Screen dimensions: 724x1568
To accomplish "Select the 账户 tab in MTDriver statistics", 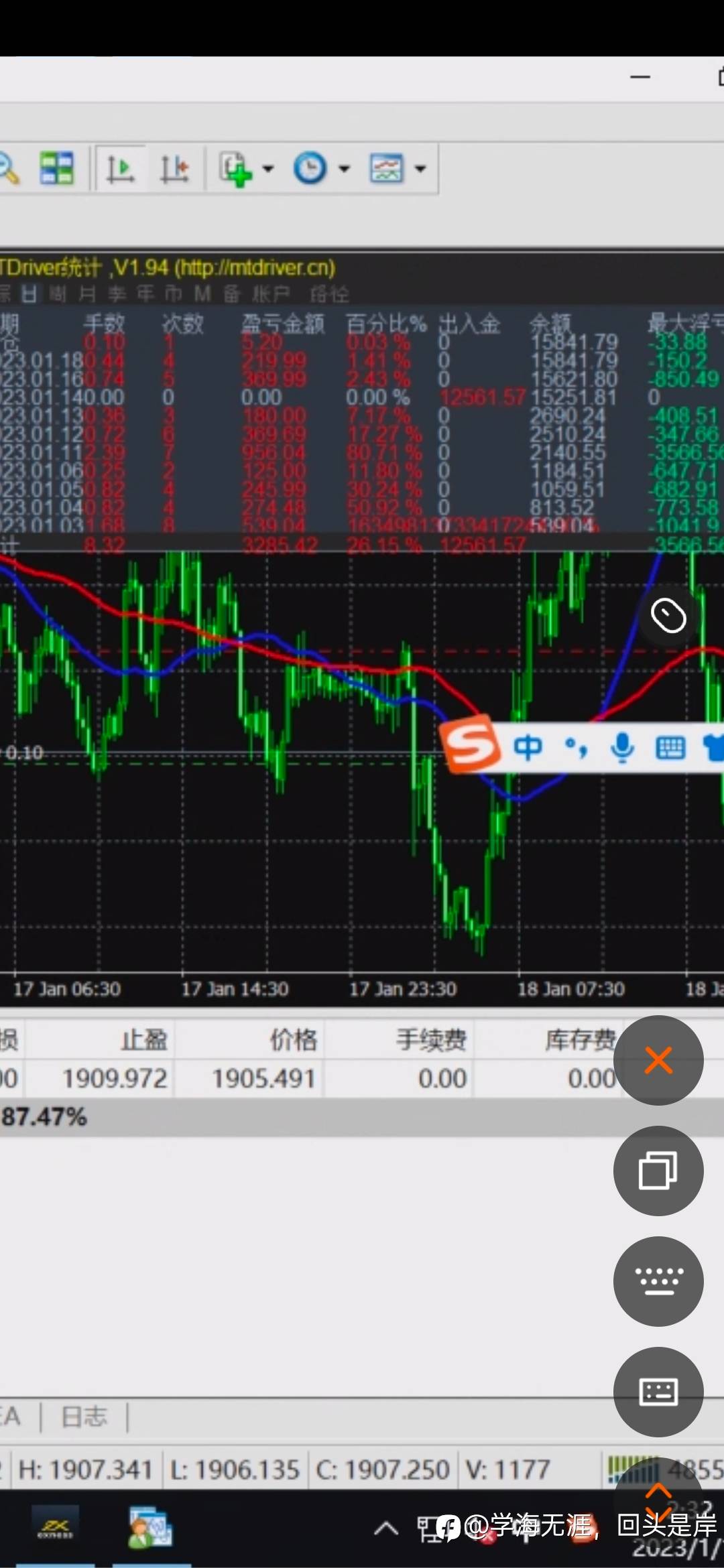I will pyautogui.click(x=271, y=293).
